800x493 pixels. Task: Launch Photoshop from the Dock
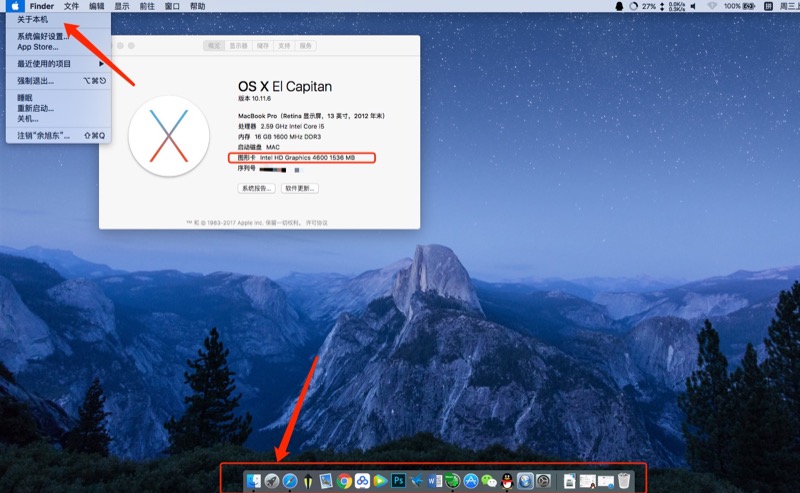click(398, 481)
